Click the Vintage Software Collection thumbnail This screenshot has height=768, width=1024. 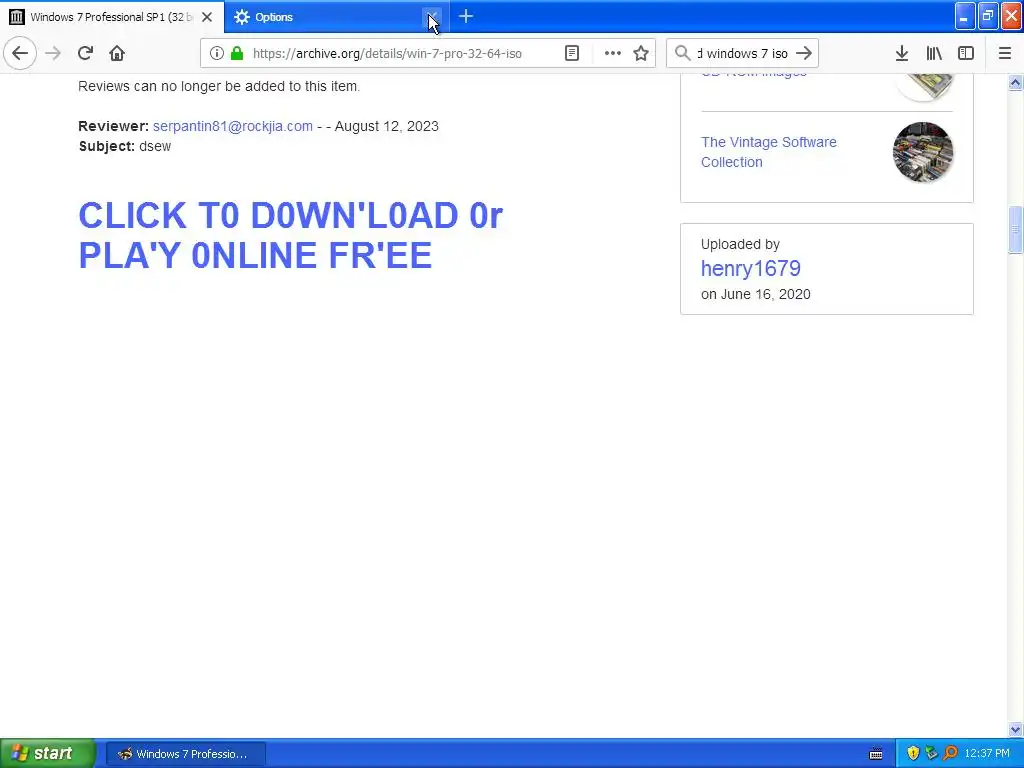pyautogui.click(x=923, y=152)
